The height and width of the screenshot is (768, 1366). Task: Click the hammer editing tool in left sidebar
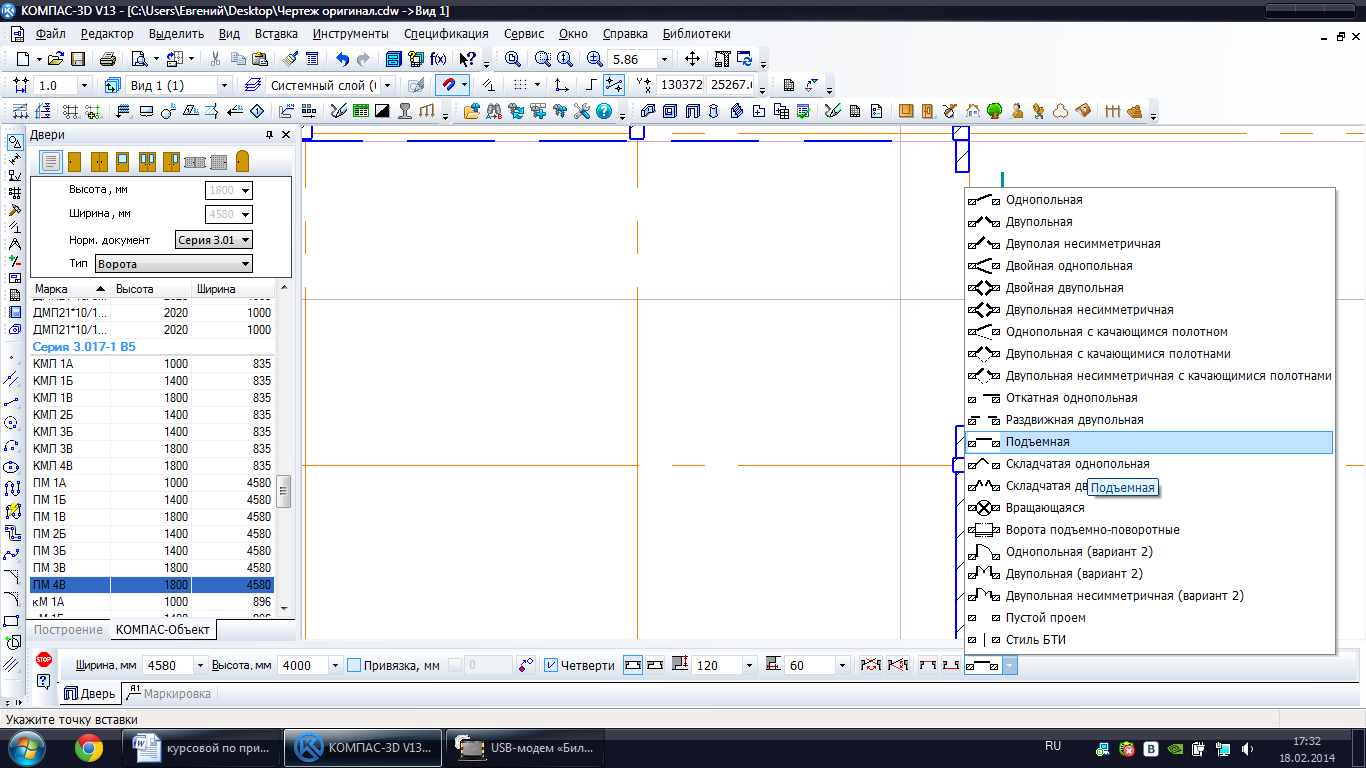tap(14, 210)
